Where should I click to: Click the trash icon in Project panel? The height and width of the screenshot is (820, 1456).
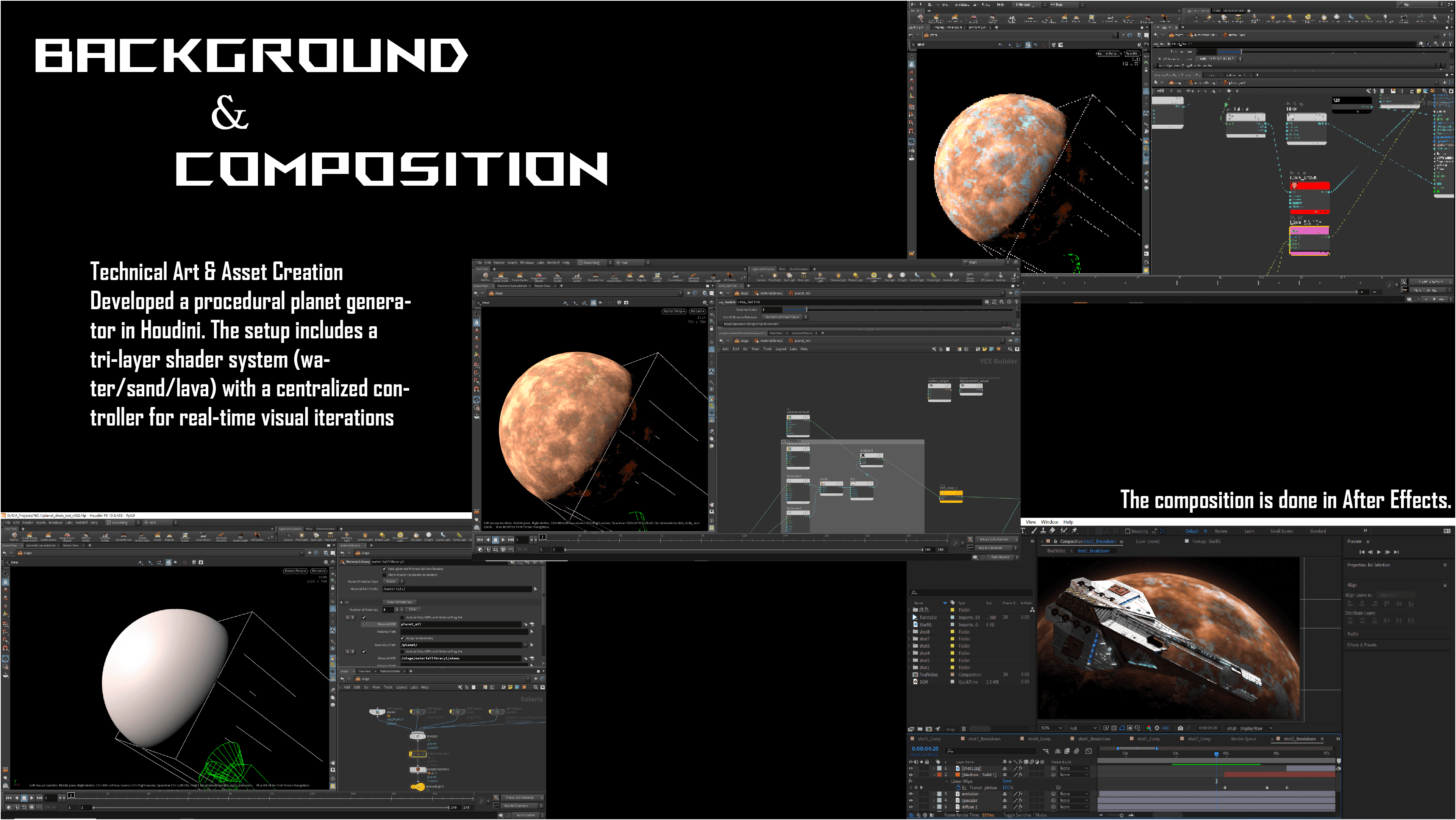pyautogui.click(x=964, y=729)
